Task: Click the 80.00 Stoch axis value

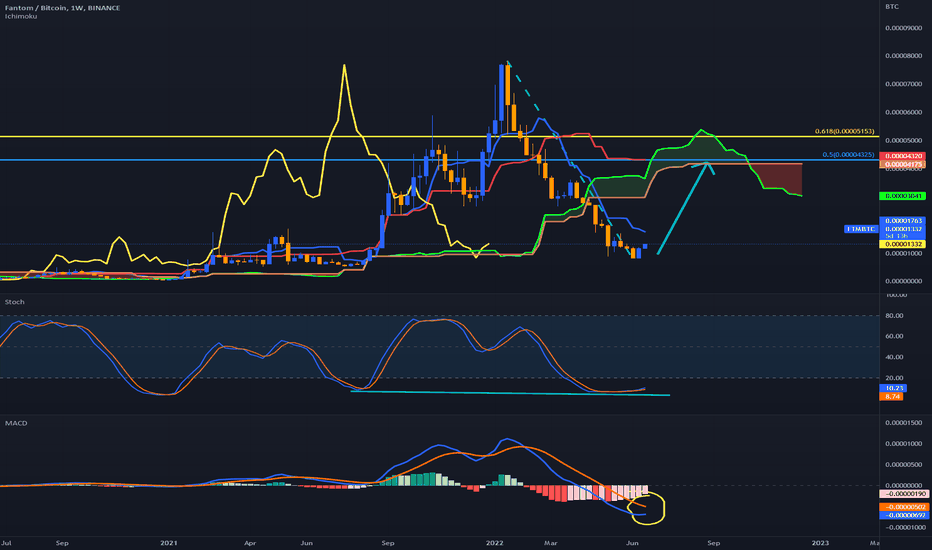Action: click(894, 316)
